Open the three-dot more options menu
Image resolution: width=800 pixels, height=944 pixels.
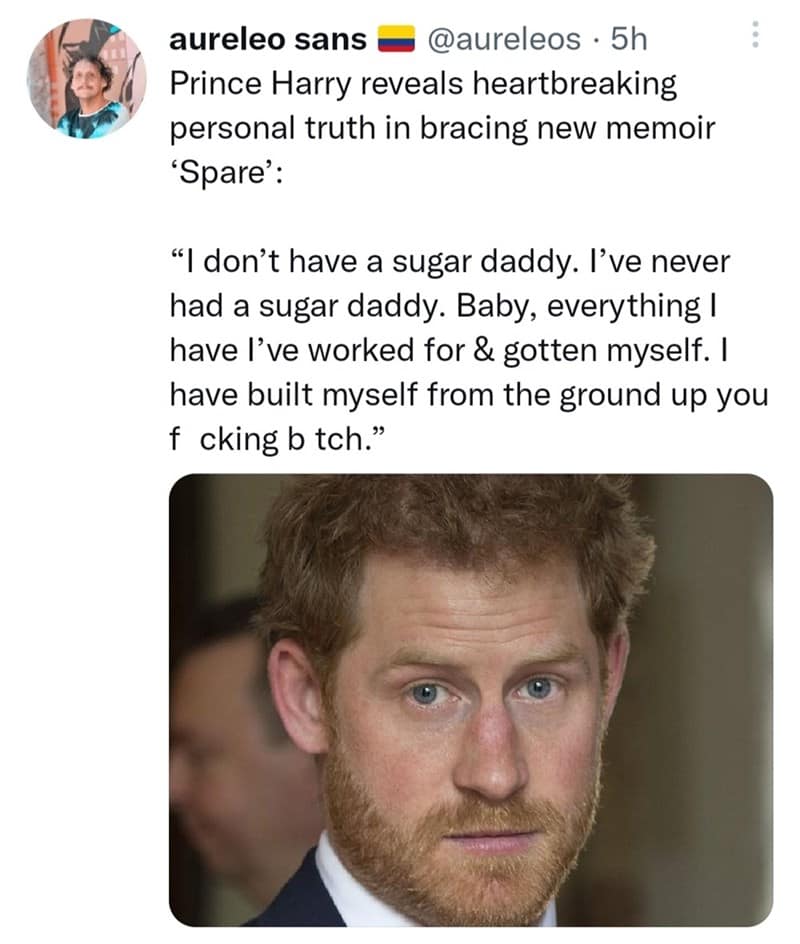click(x=755, y=38)
